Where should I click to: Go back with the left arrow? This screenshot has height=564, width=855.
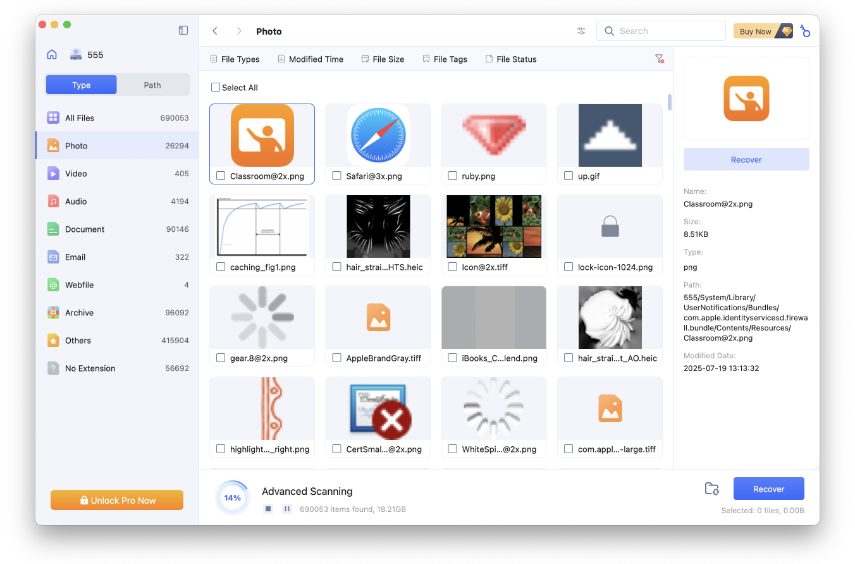point(215,31)
